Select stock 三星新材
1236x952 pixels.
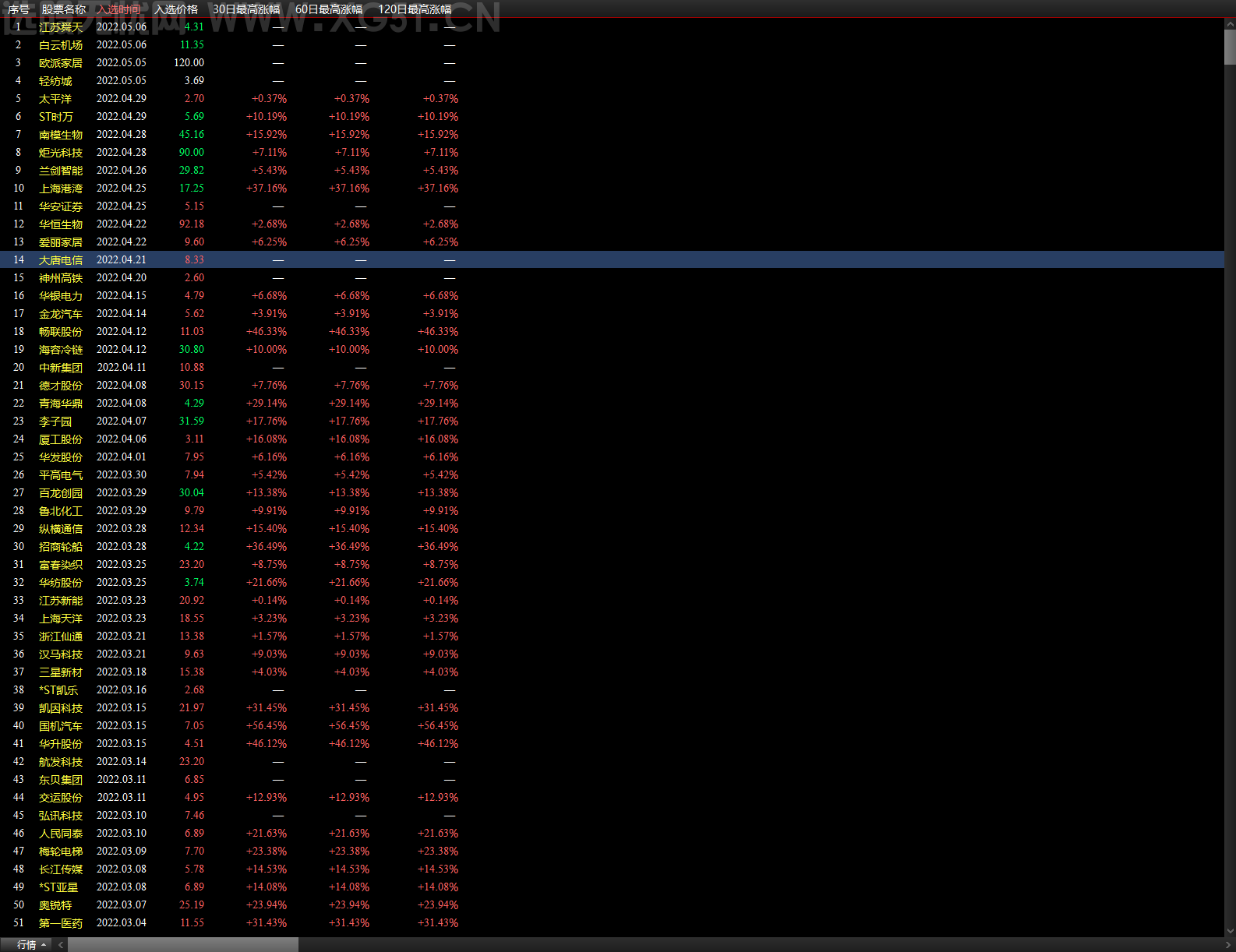click(61, 672)
